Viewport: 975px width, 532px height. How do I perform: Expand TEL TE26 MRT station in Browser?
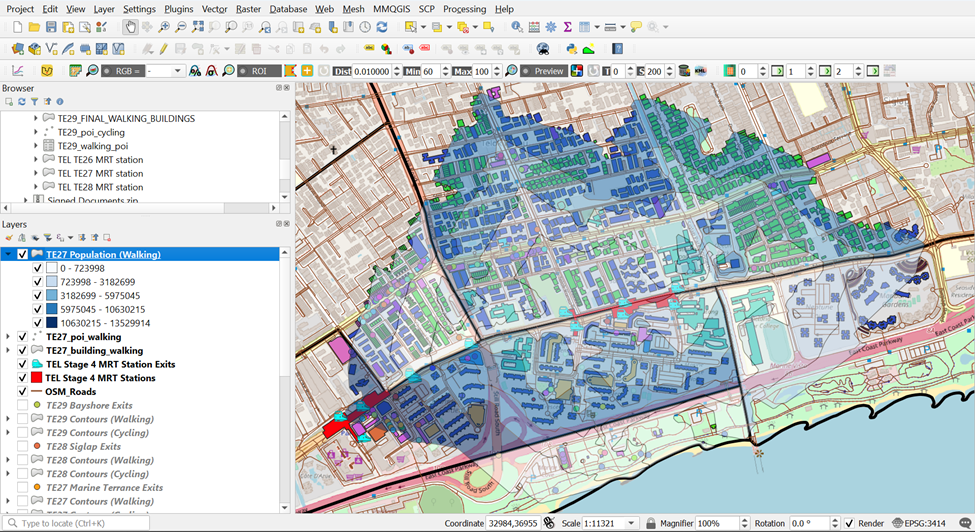[x=36, y=160]
